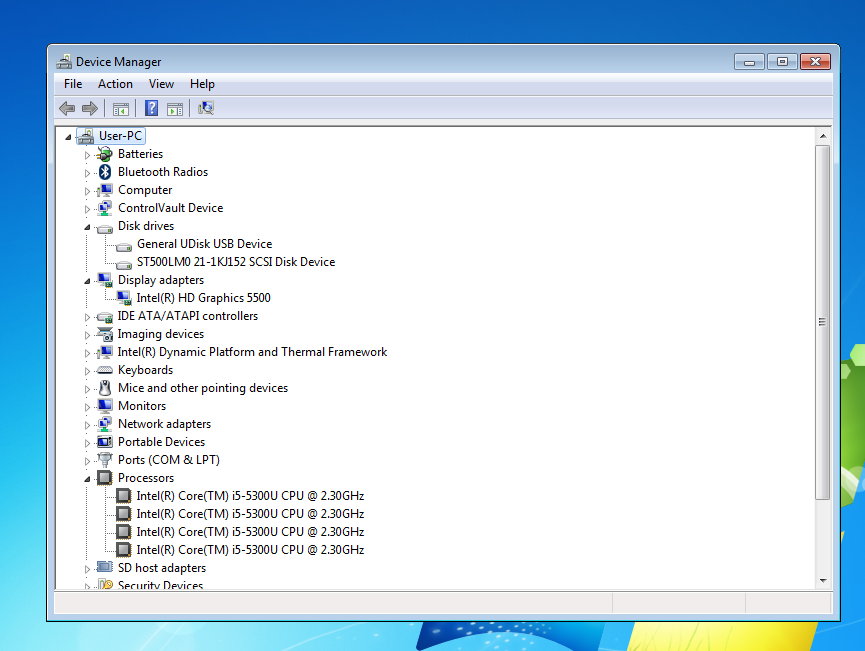
Task: Select ST500LM0 21-1KJ152 SCSI Disk Device
Action: (x=236, y=262)
